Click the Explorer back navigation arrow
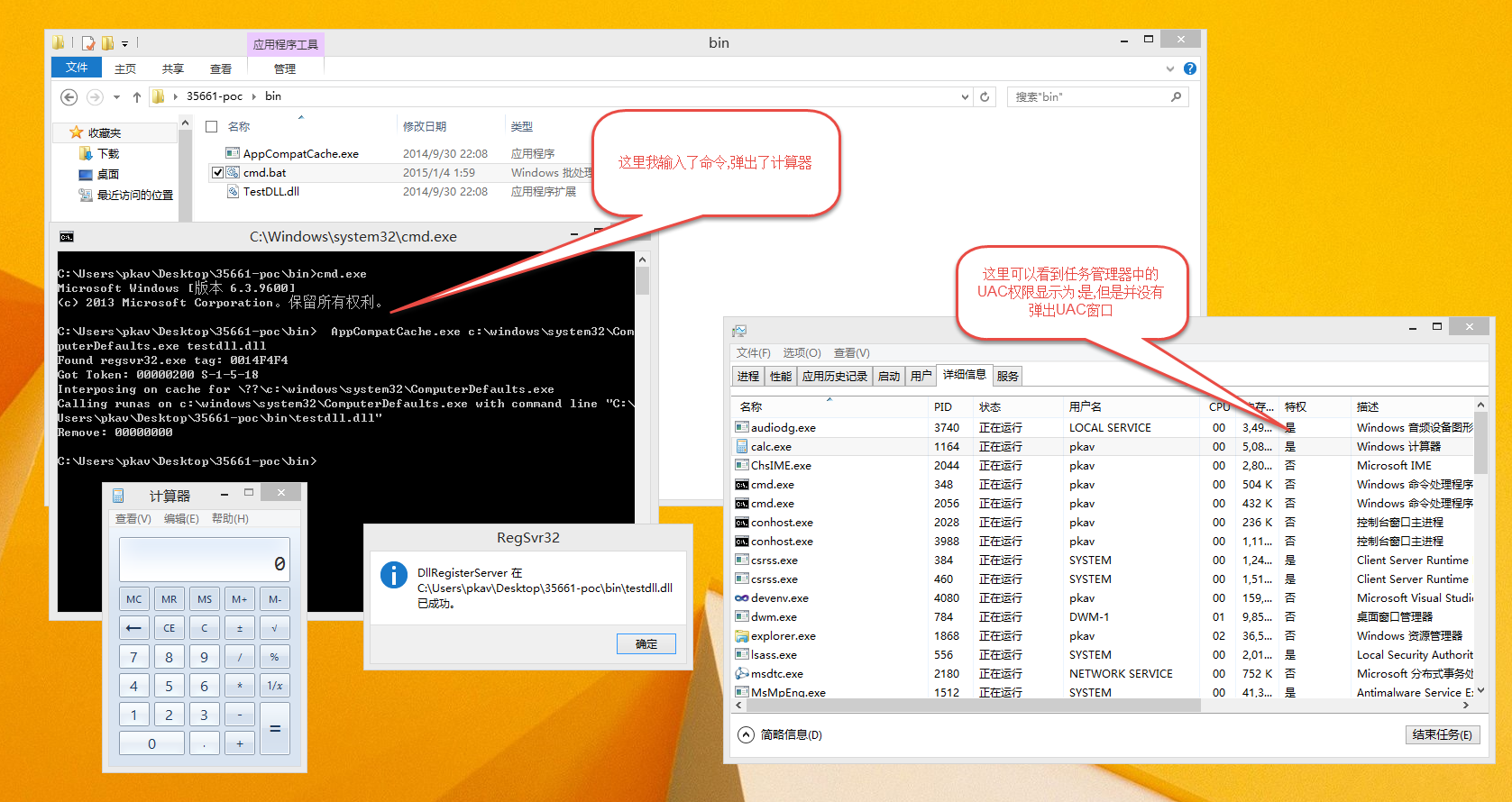Screen dimensions: 1512x802 [69, 96]
